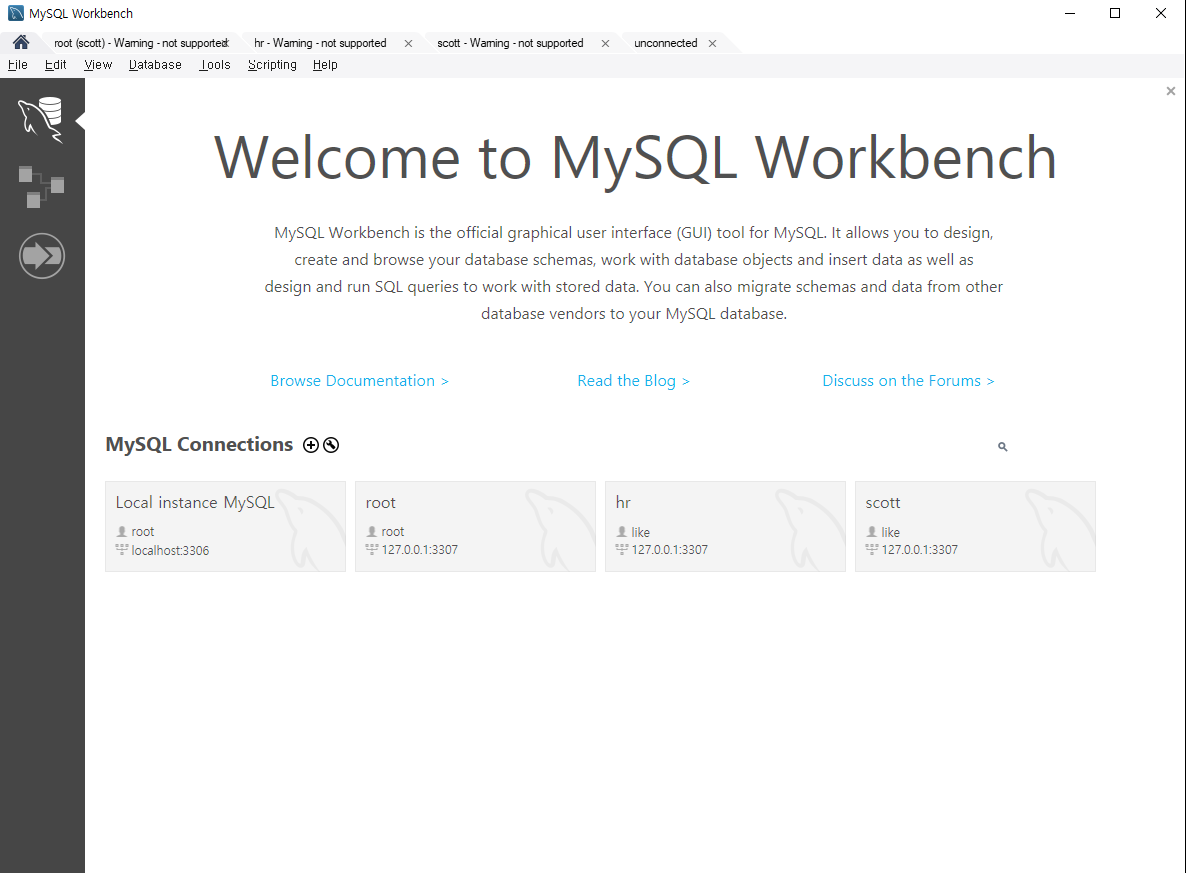Open the Database menu
The height and width of the screenshot is (873, 1186).
coord(155,65)
